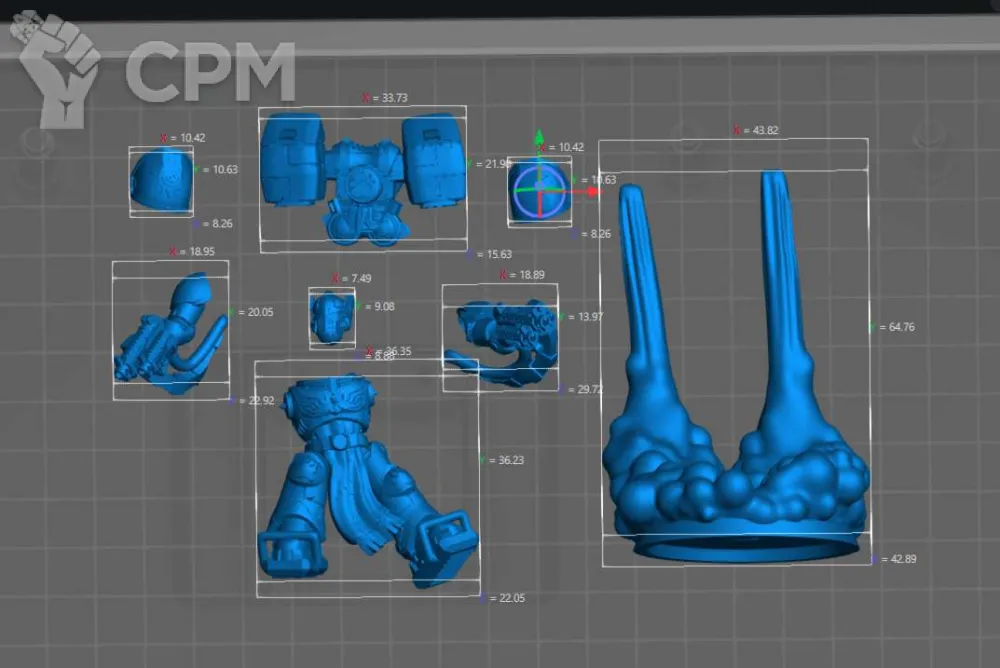Viewport: 1000px width, 668px height.
Task: Select the left arm with heavy gun
Action: [168, 335]
